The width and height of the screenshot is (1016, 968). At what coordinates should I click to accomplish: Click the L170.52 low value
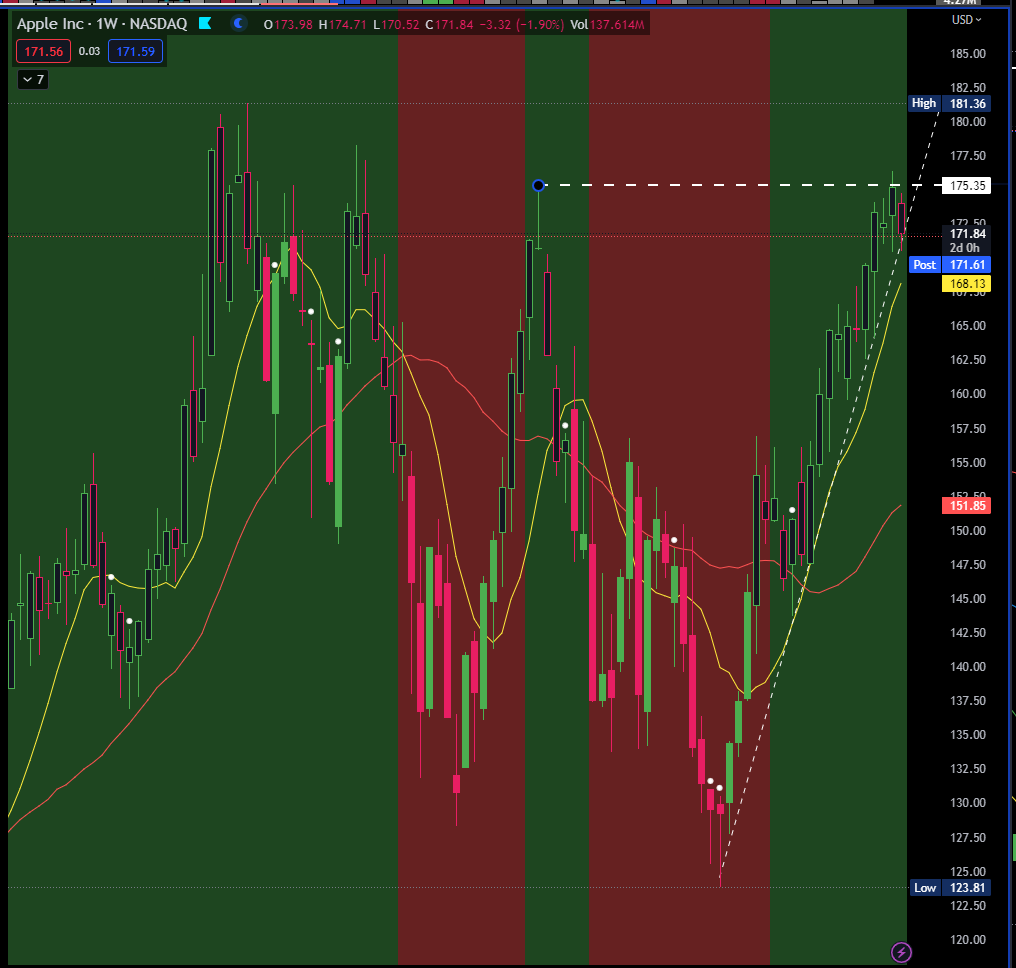tap(396, 25)
